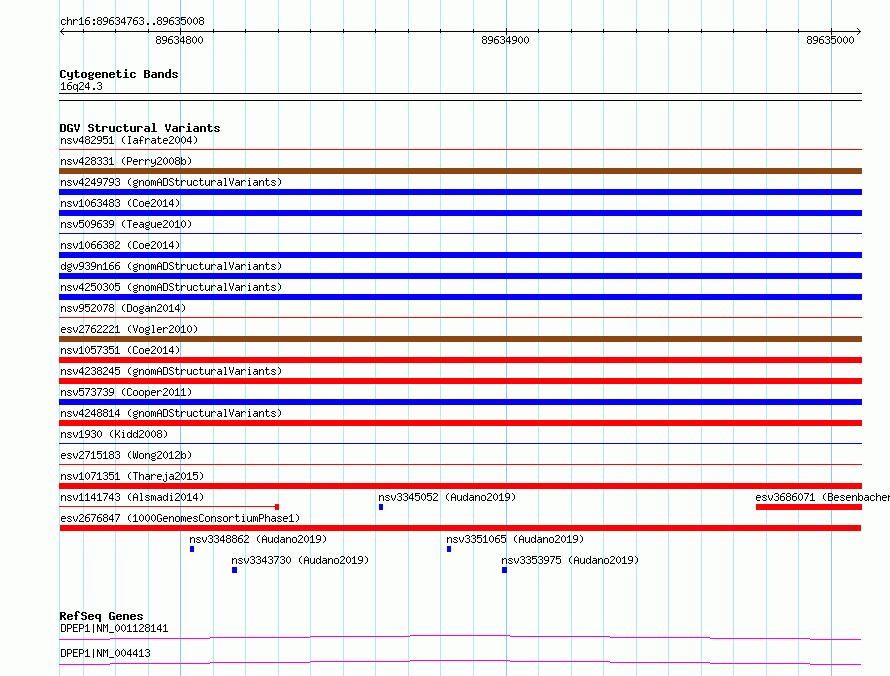Viewport: 890px width, 676px height.
Task: Click the chr16:89634763..89635008 region label
Action: pyautogui.click(x=132, y=21)
